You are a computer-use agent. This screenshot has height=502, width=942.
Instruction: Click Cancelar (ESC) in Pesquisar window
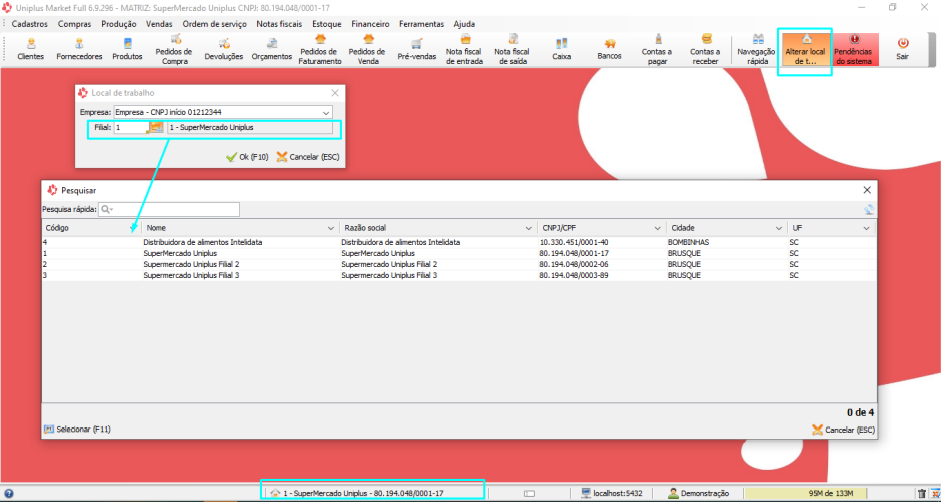click(x=843, y=430)
